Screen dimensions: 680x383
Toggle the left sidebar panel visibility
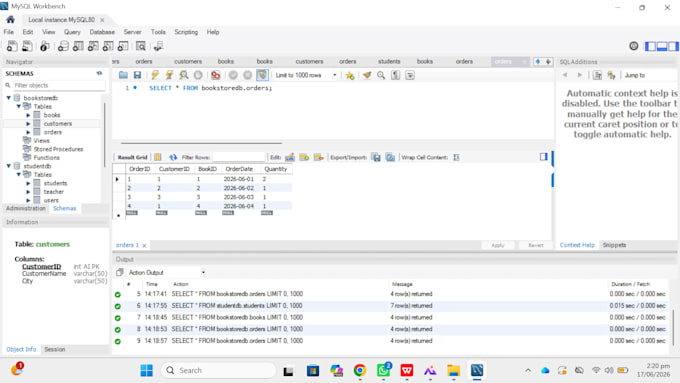pos(651,46)
